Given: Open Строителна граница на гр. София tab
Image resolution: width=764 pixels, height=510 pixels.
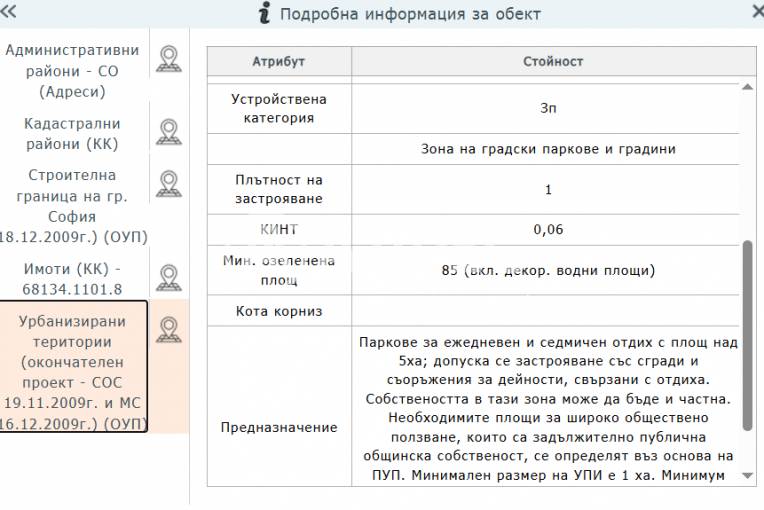Looking at the screenshot, I should pos(73,206).
